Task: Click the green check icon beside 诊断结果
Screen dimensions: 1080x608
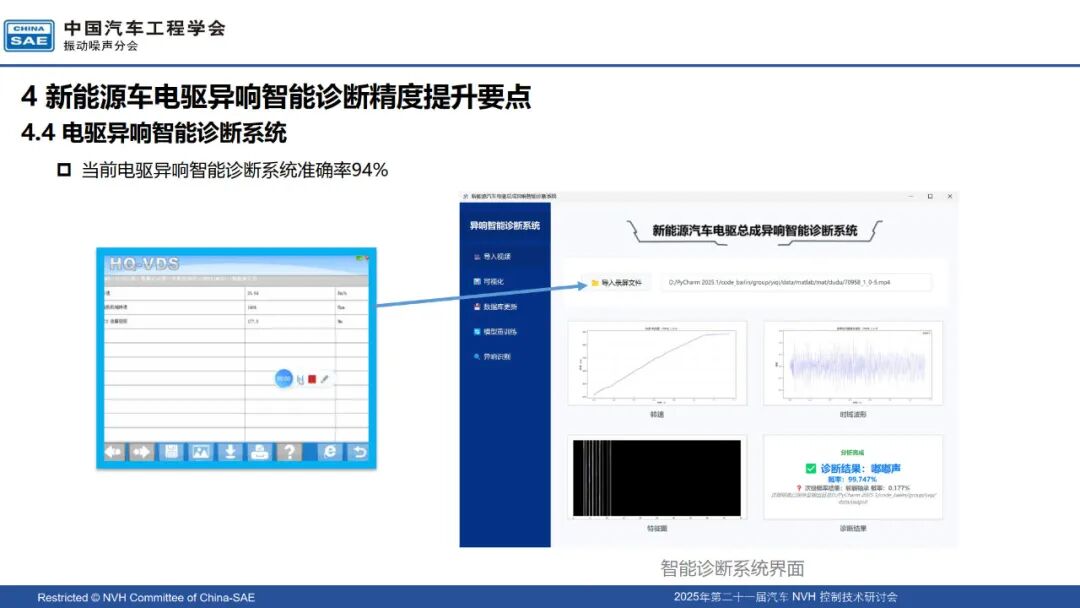Action: [x=811, y=468]
